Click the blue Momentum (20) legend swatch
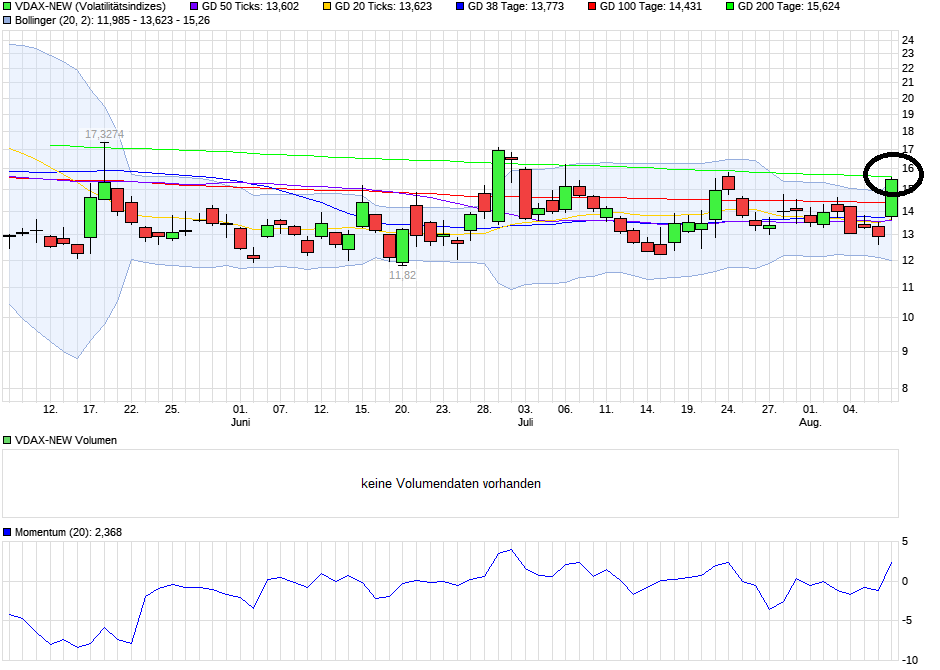Screen dimensions: 940x670 click(x=7, y=533)
